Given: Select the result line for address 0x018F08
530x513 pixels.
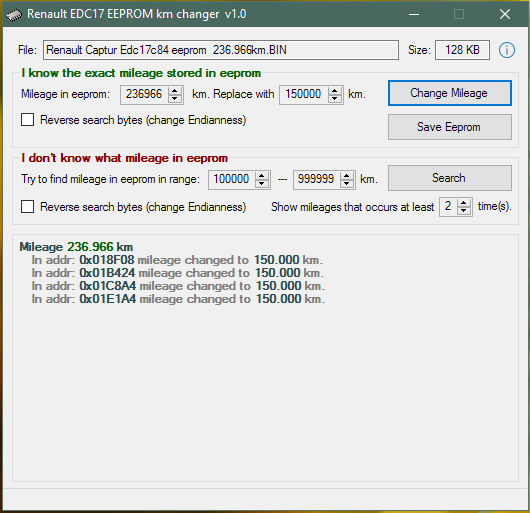Looking at the screenshot, I should [177, 260].
